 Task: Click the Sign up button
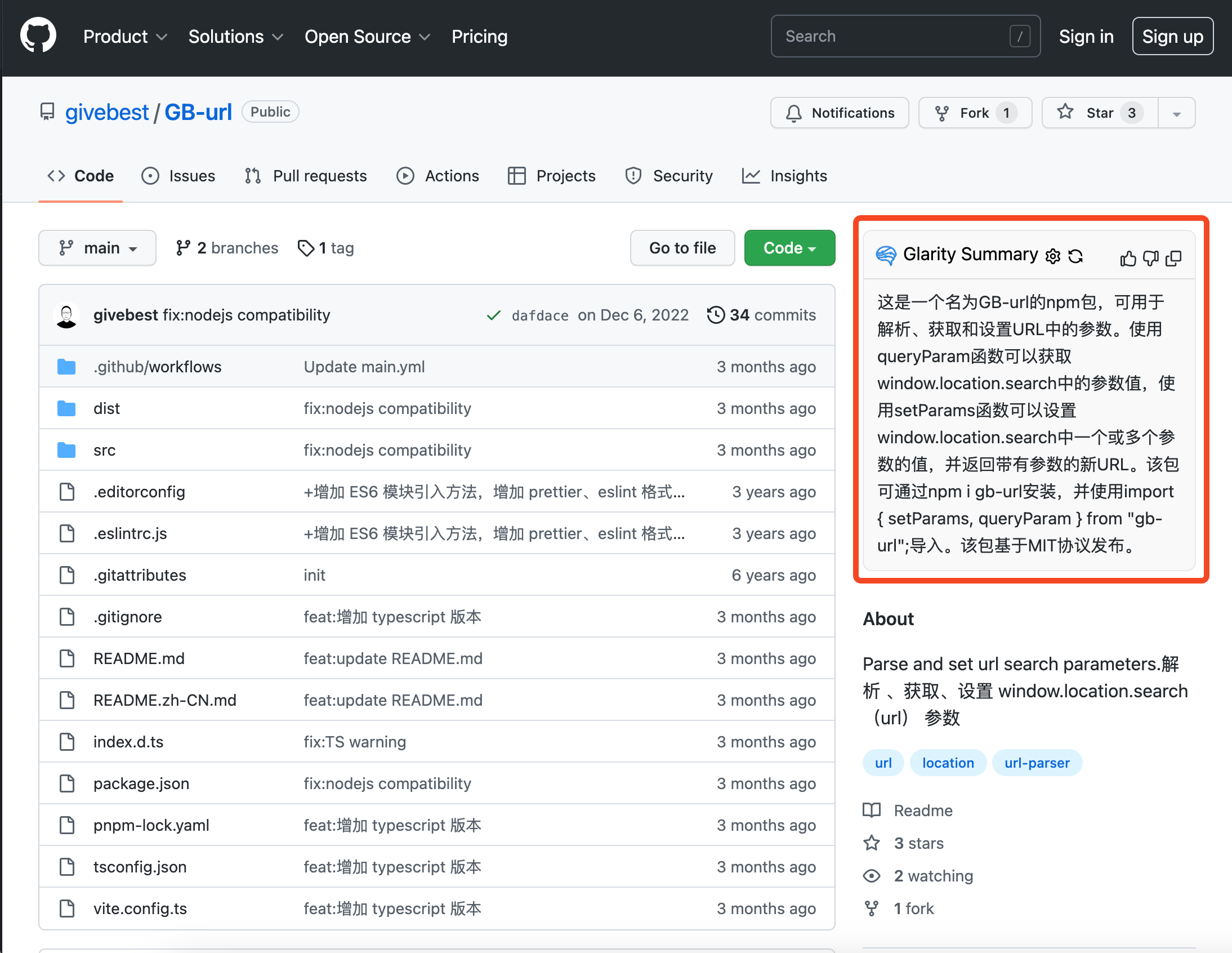click(1172, 35)
